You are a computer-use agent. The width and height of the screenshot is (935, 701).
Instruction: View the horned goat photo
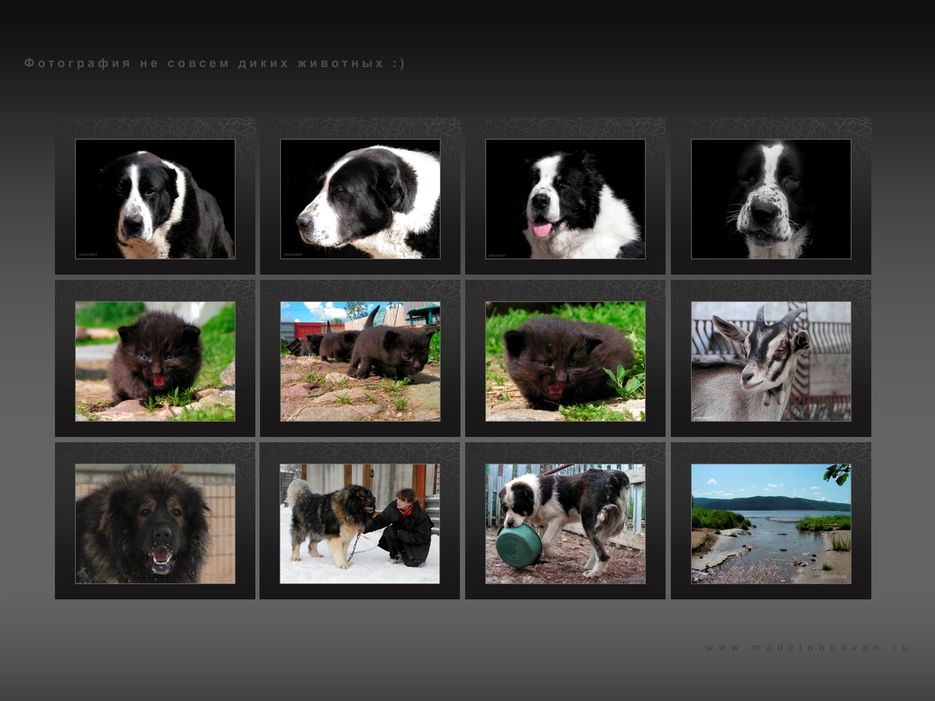(x=771, y=361)
